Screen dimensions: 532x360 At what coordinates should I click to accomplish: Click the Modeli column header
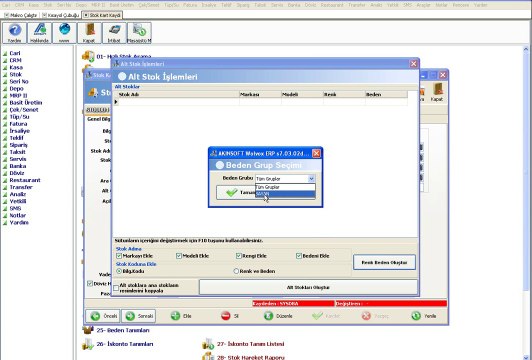(302, 94)
